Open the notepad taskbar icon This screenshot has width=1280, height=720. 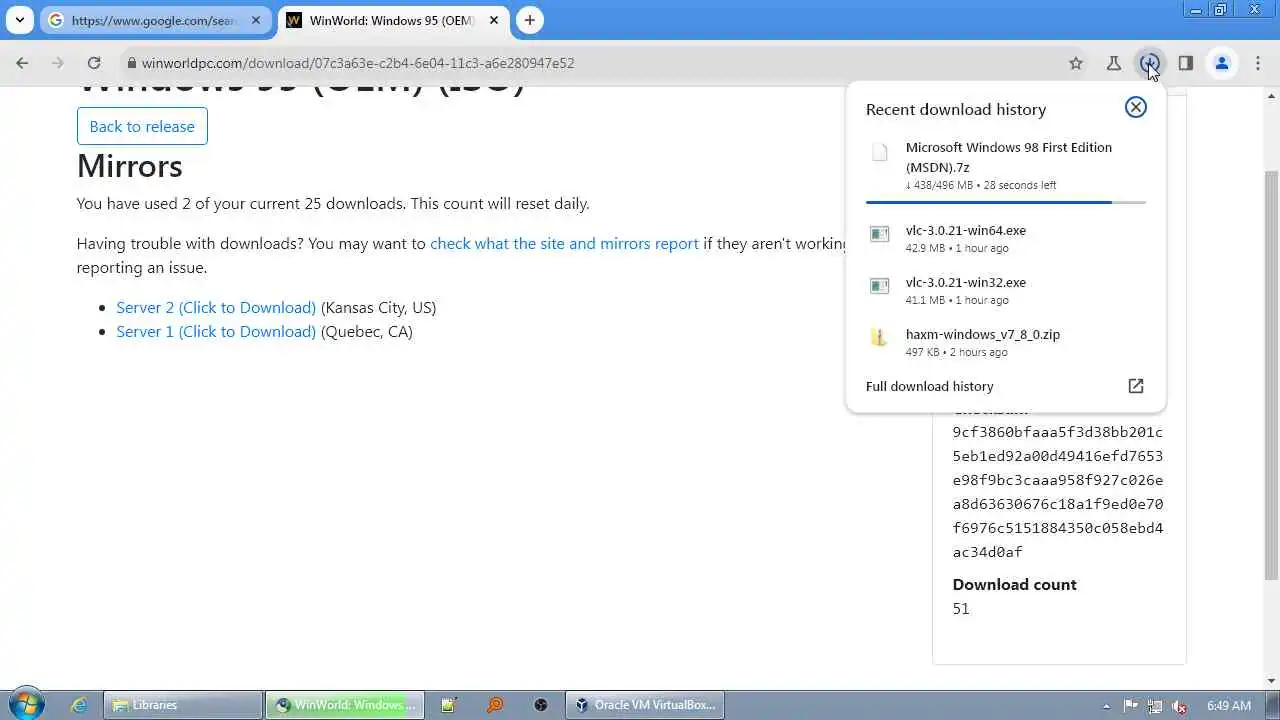448,705
